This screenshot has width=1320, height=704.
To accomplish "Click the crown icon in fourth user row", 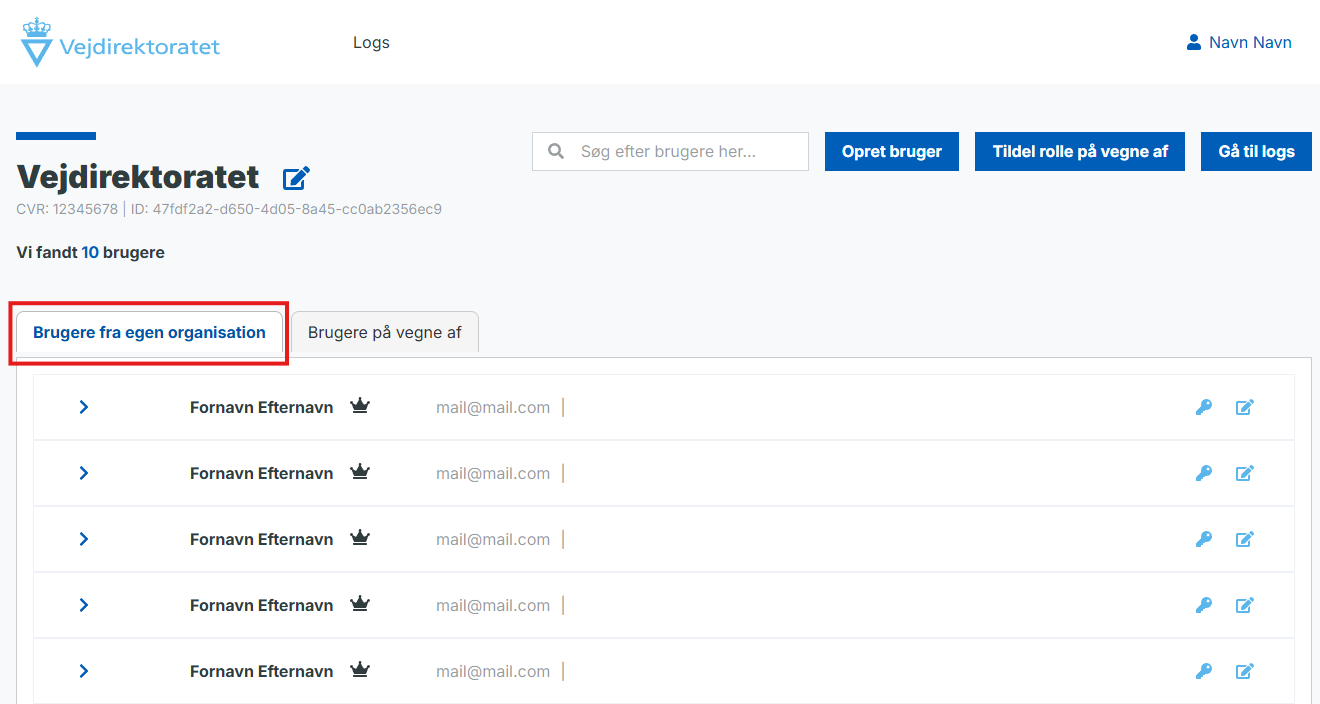I will click(x=360, y=604).
